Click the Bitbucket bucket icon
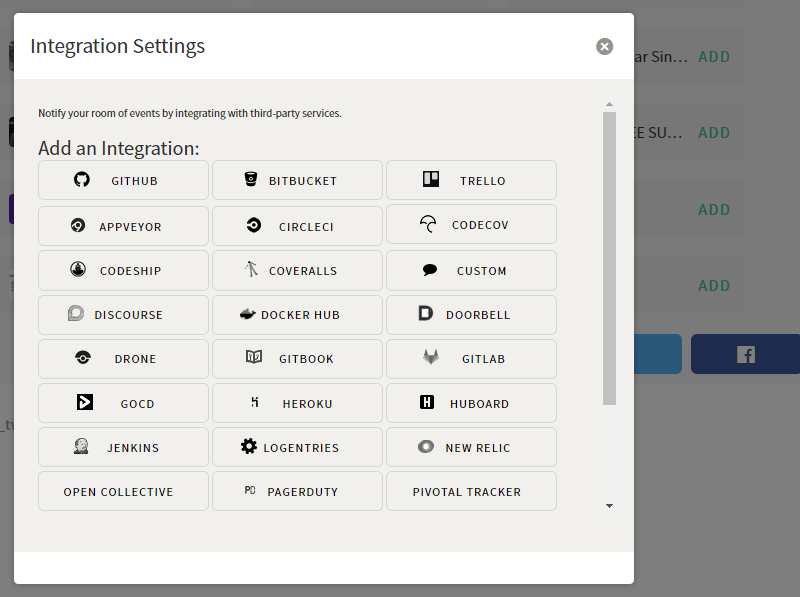This screenshot has height=597, width=800. tap(251, 180)
